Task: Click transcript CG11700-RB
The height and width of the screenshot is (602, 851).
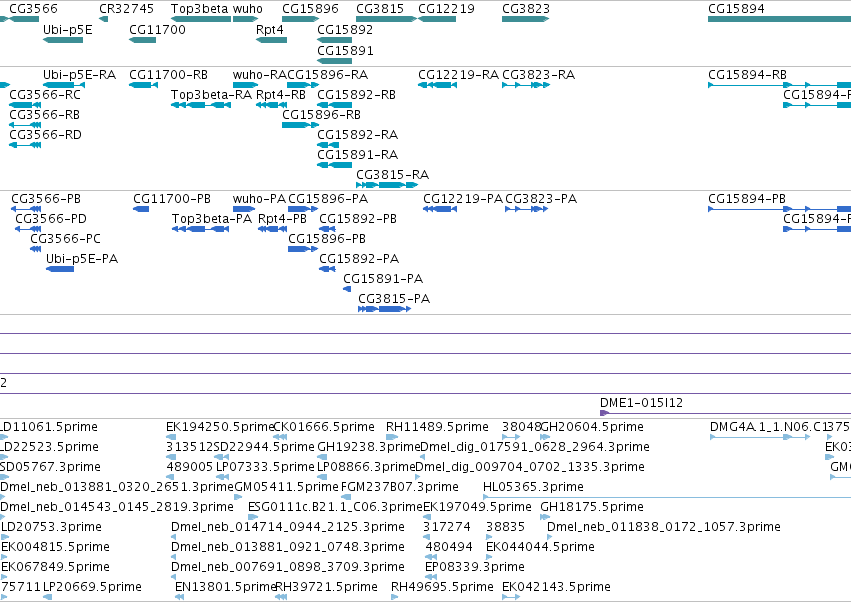Action: click(168, 75)
